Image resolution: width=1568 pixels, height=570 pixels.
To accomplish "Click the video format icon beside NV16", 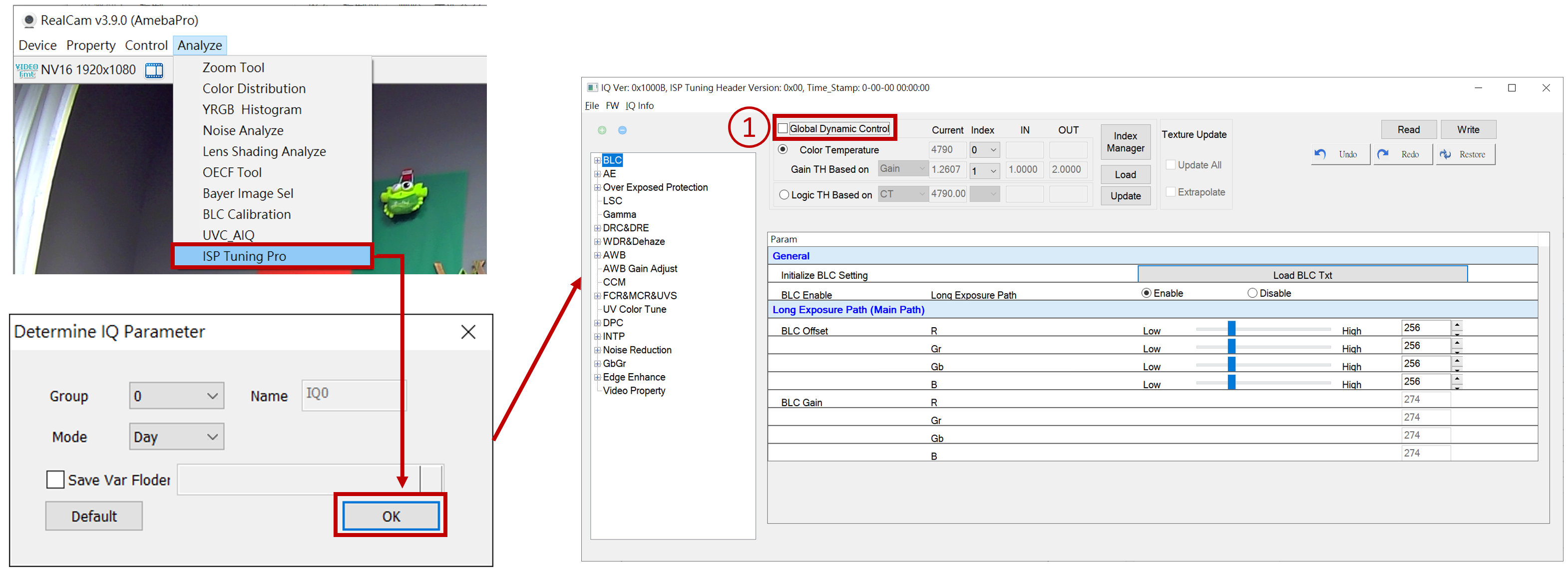I will (26, 70).
